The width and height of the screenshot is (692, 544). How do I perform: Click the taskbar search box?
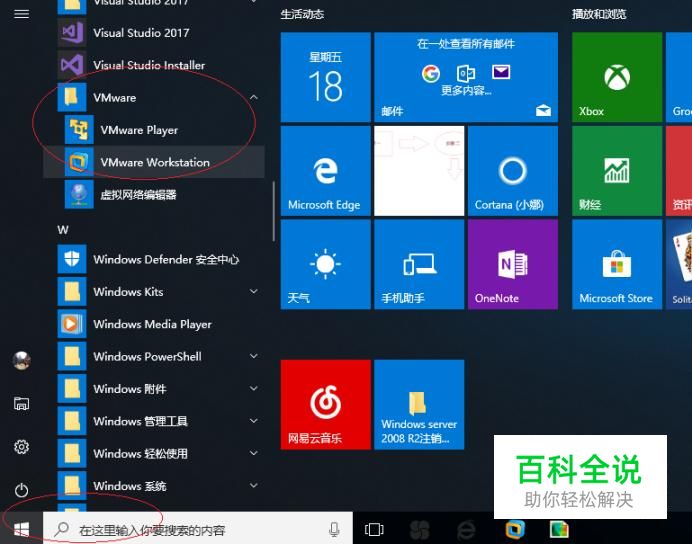point(198,529)
